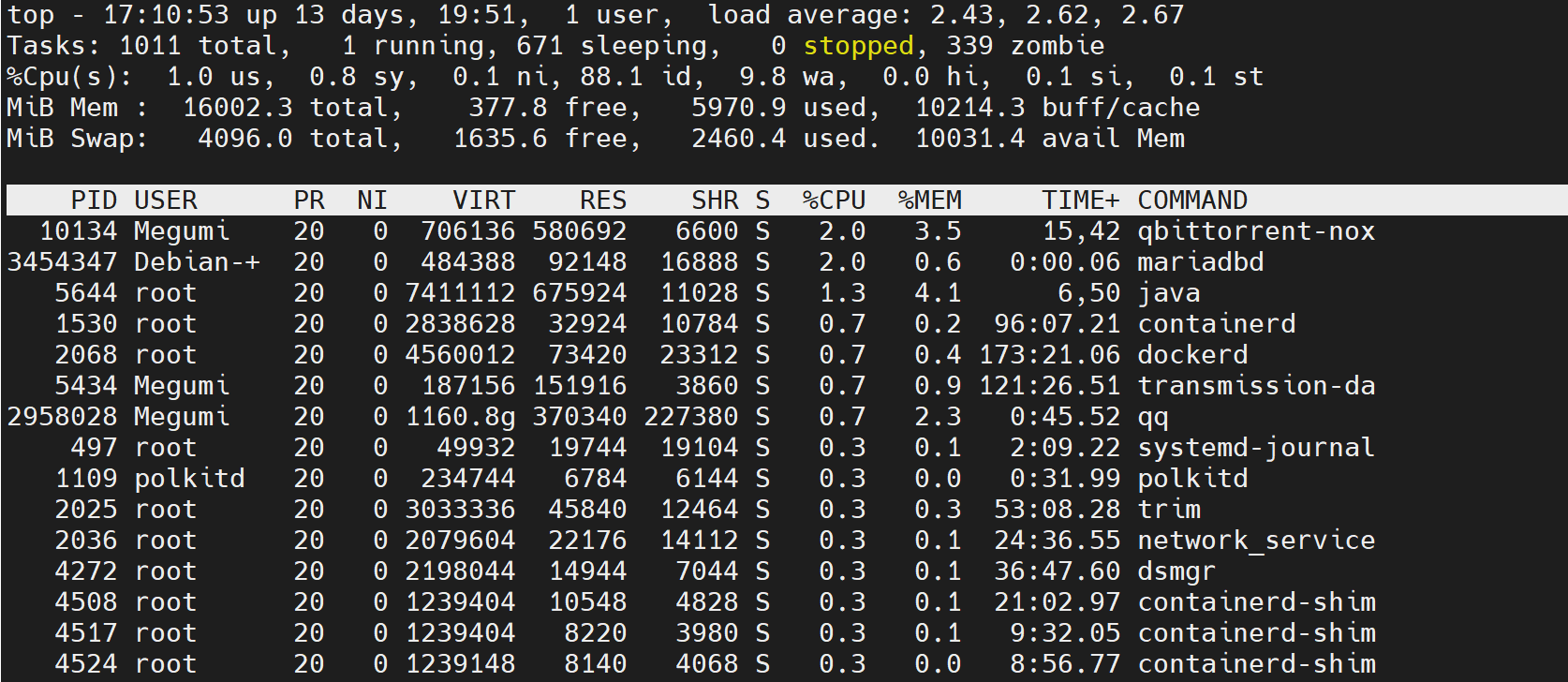The height and width of the screenshot is (682, 1568).
Task: Click the dockerd command name
Action: [1192, 355]
